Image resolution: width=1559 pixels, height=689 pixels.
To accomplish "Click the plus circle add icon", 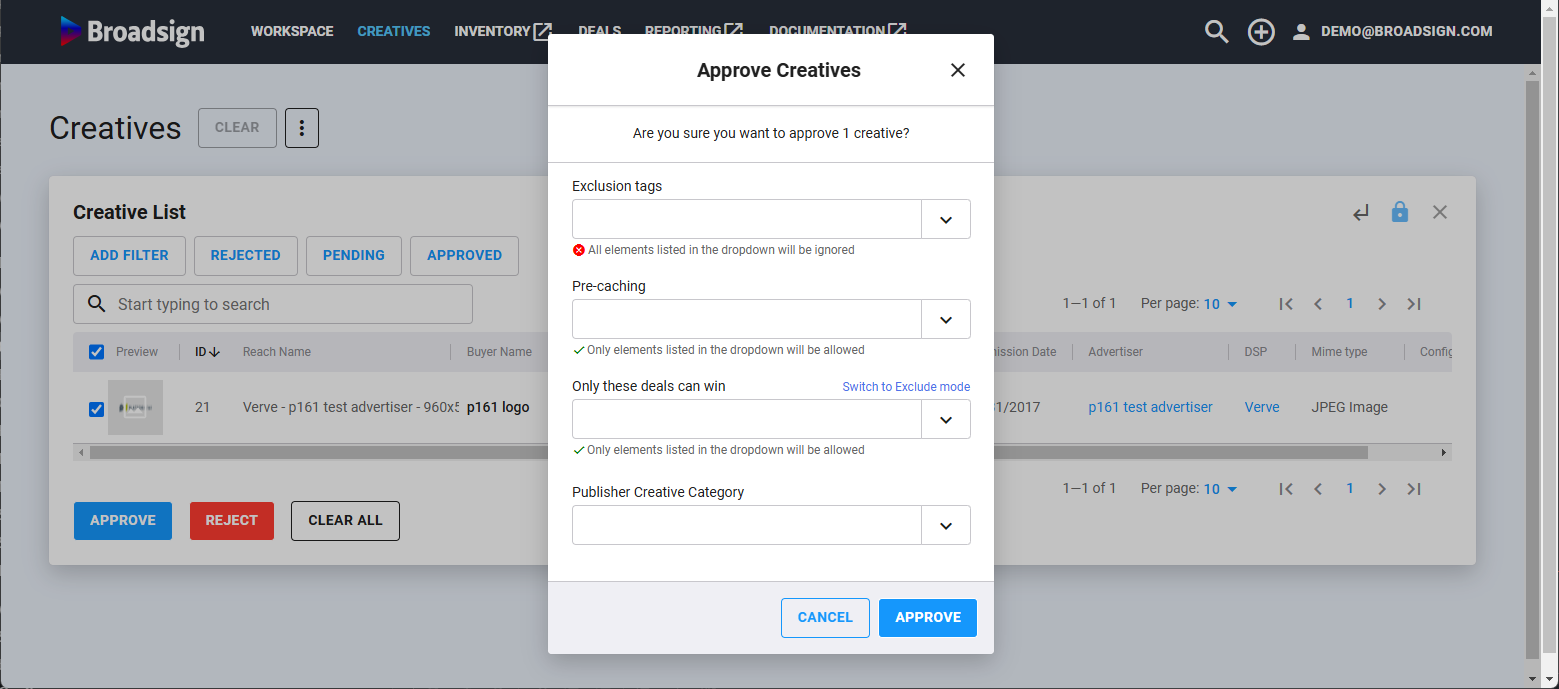I will click(x=1261, y=32).
